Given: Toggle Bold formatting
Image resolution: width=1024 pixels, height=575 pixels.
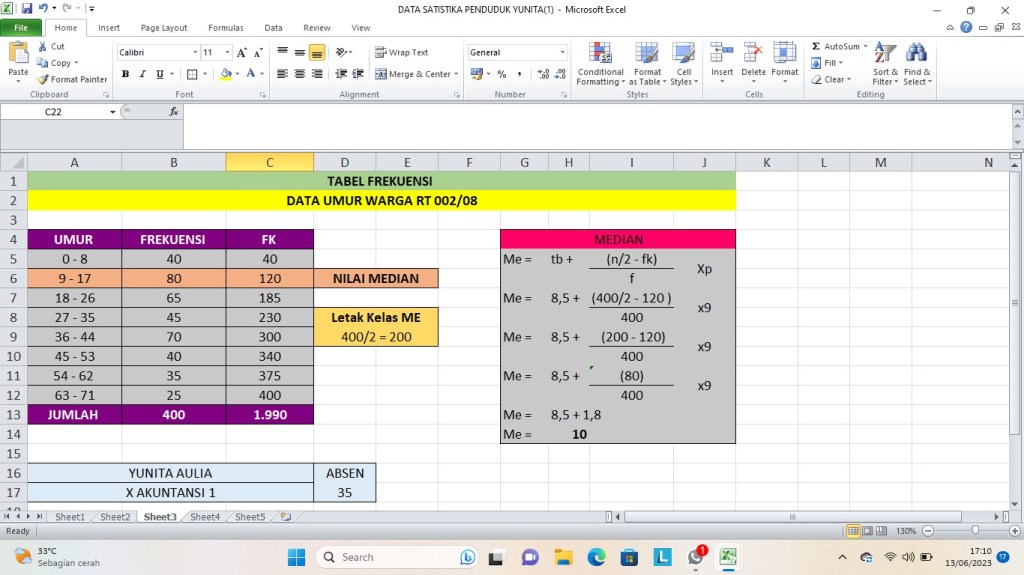Looking at the screenshot, I should point(126,74).
